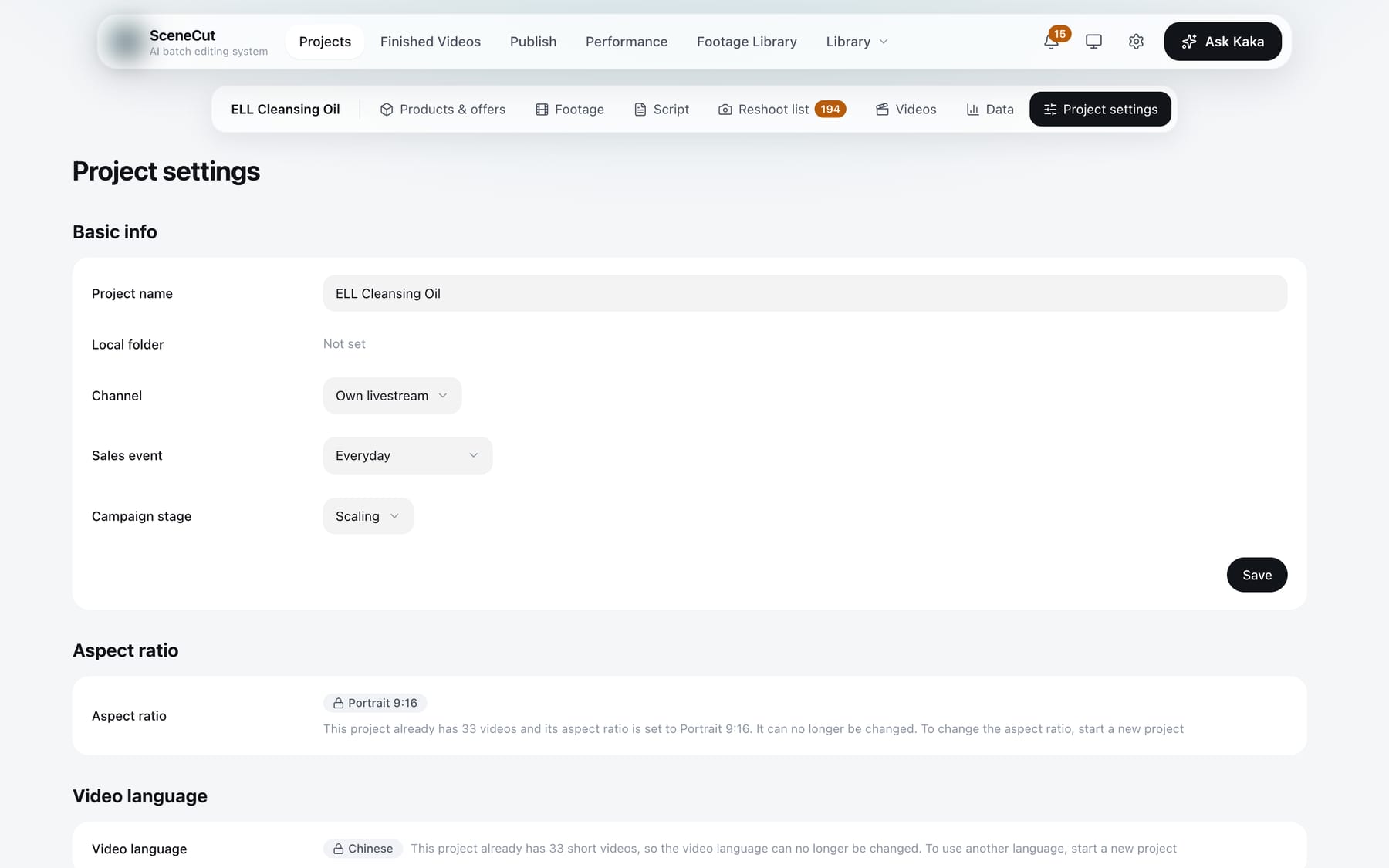Click the Footage film strip icon
Viewport: 1389px width, 868px height.
coord(542,110)
